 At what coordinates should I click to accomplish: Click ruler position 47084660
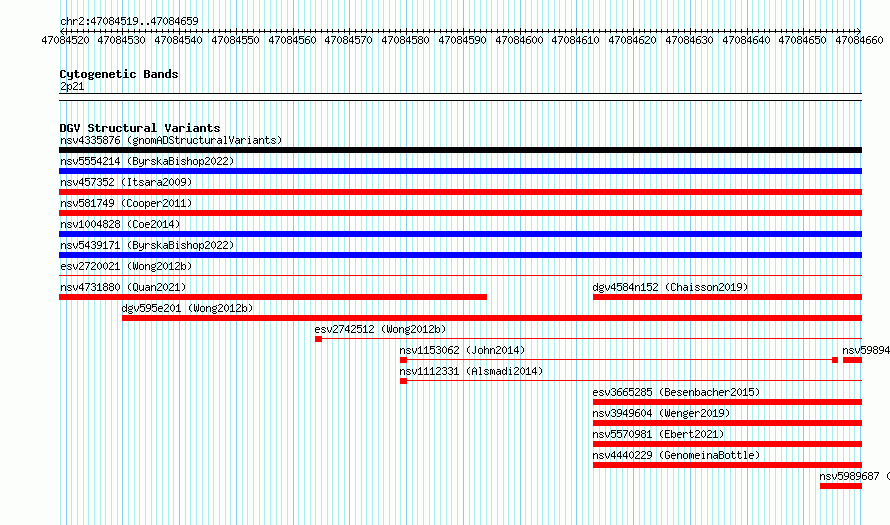[859, 40]
